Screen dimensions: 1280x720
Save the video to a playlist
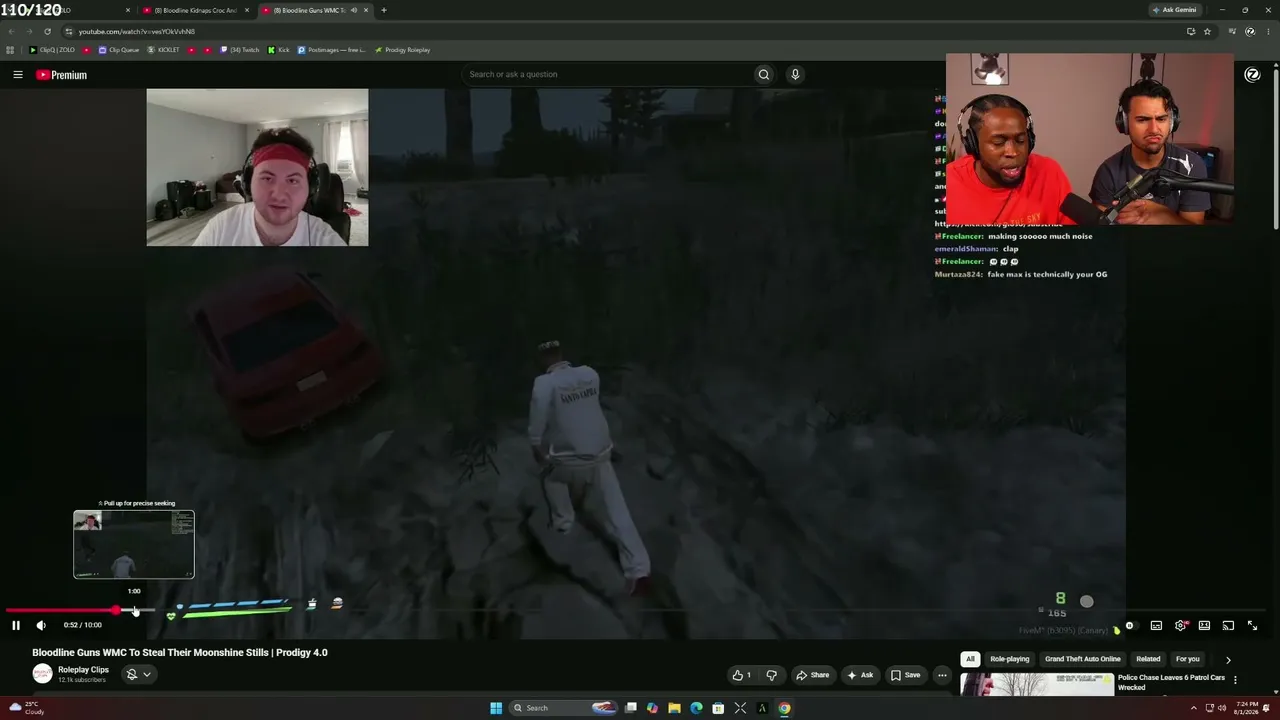(906, 675)
